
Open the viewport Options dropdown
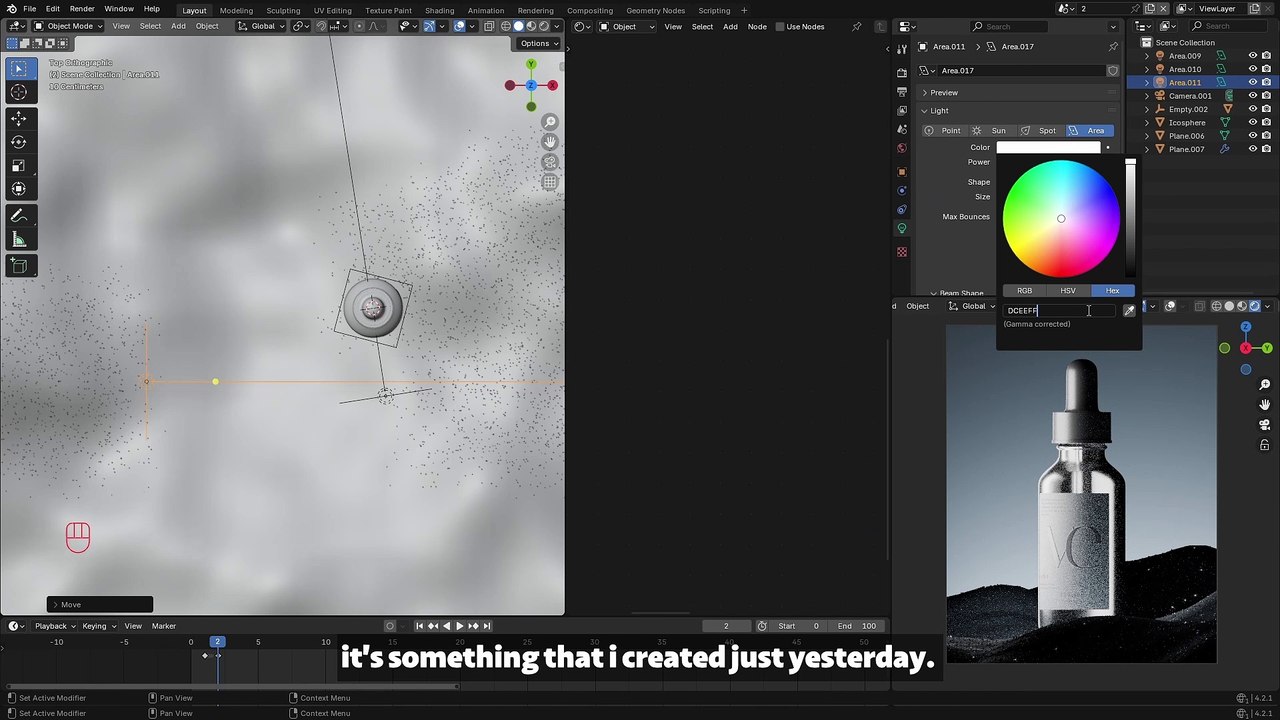click(539, 43)
